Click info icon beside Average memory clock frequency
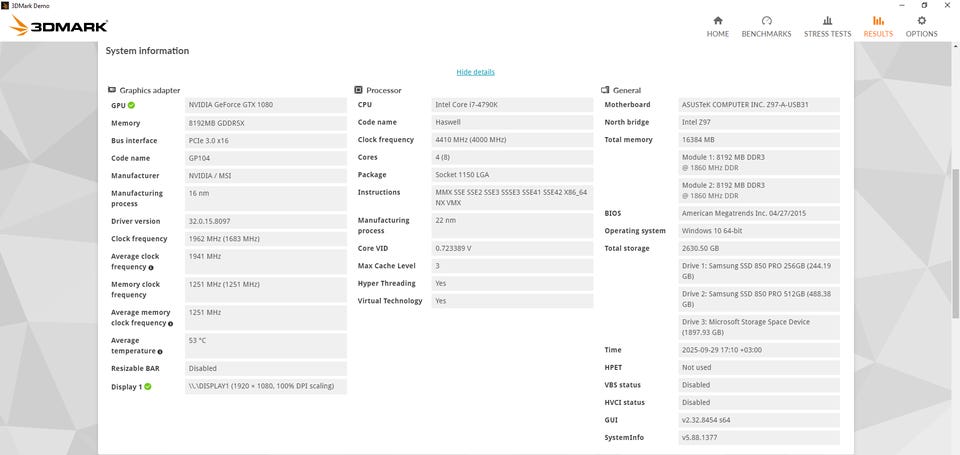Viewport: 960px width, 455px height. point(170,323)
